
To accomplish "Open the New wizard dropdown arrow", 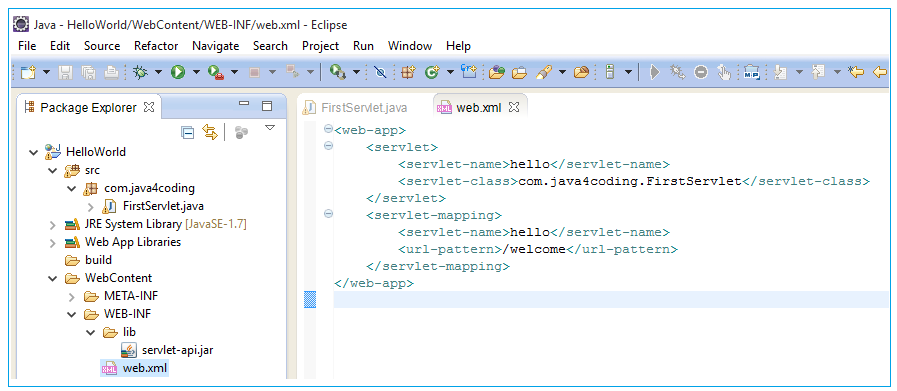I will click(46, 72).
